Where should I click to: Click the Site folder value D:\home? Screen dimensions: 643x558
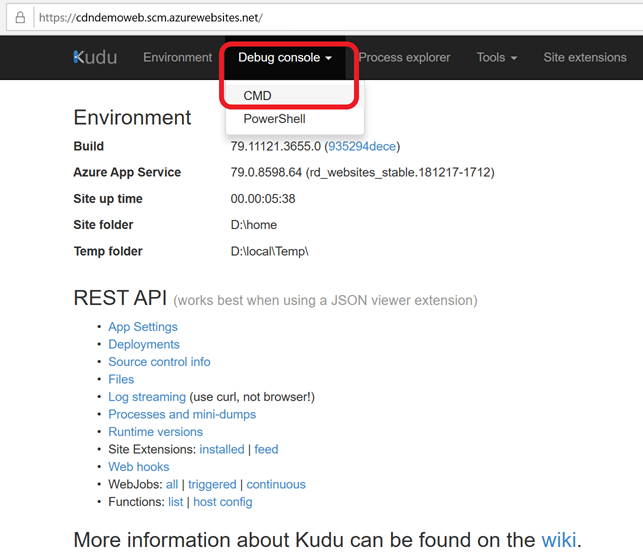(x=254, y=225)
